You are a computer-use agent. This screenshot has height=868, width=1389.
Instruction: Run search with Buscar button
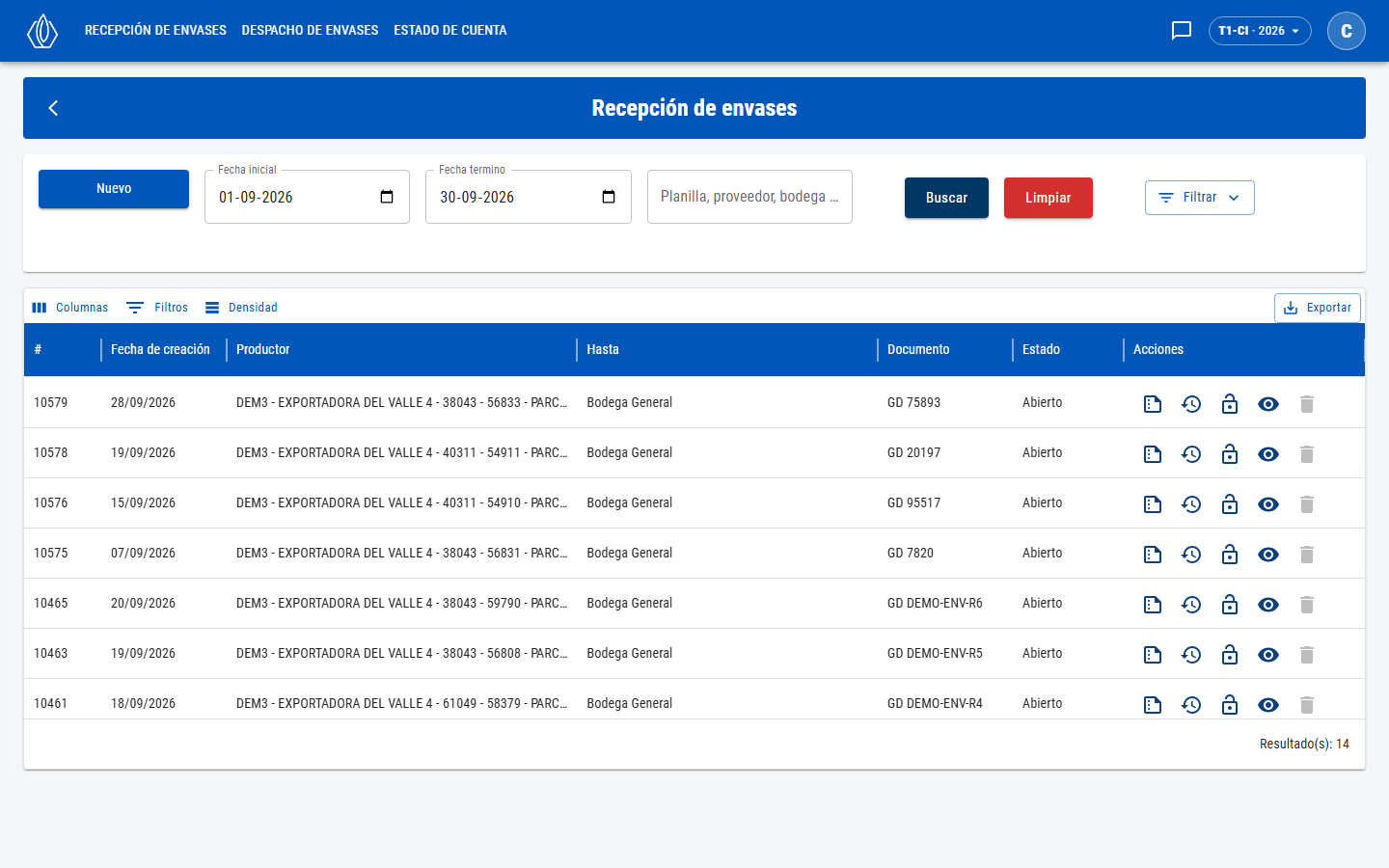(946, 198)
